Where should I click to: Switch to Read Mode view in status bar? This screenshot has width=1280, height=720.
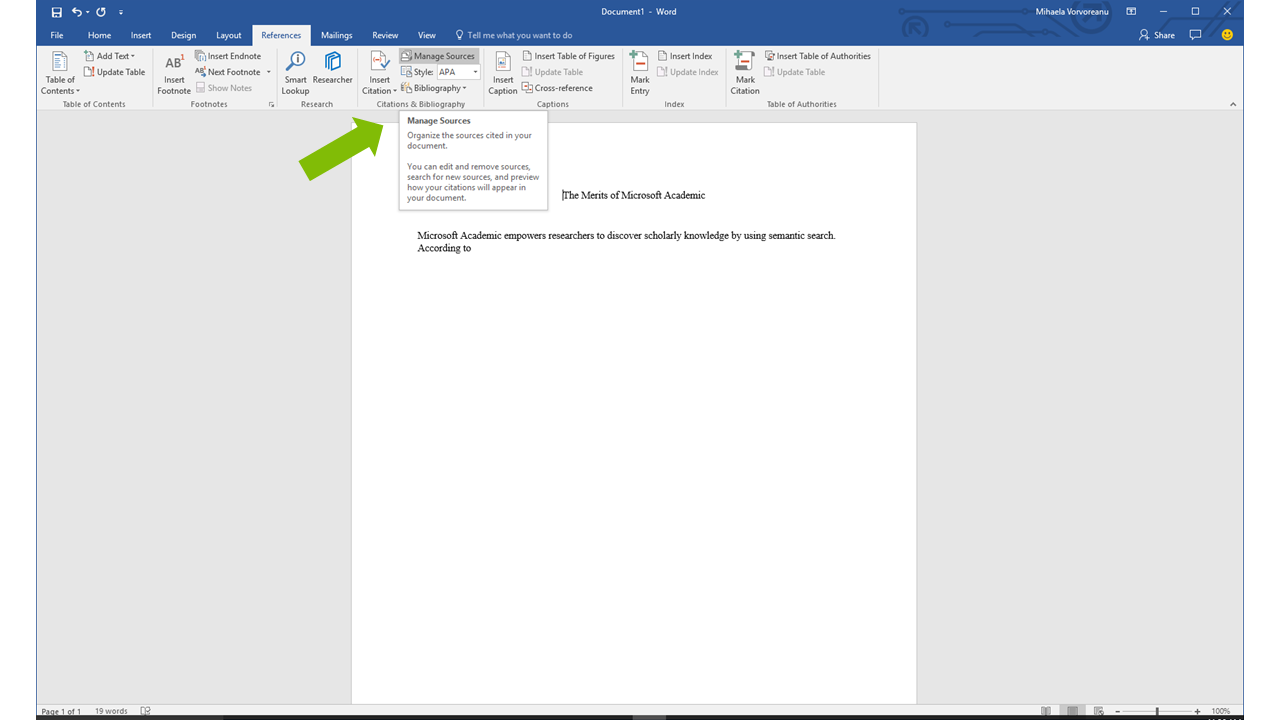coord(1046,711)
